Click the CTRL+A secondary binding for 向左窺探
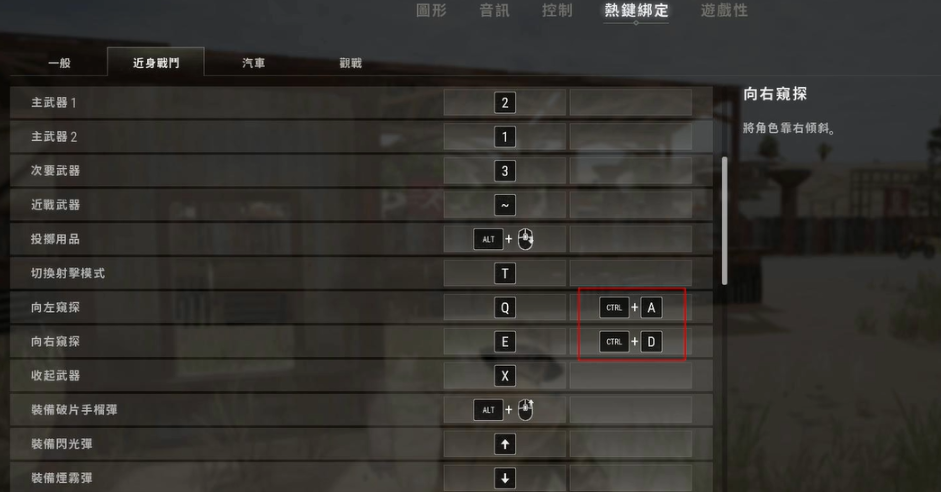Image resolution: width=941 pixels, height=492 pixels. [630, 308]
